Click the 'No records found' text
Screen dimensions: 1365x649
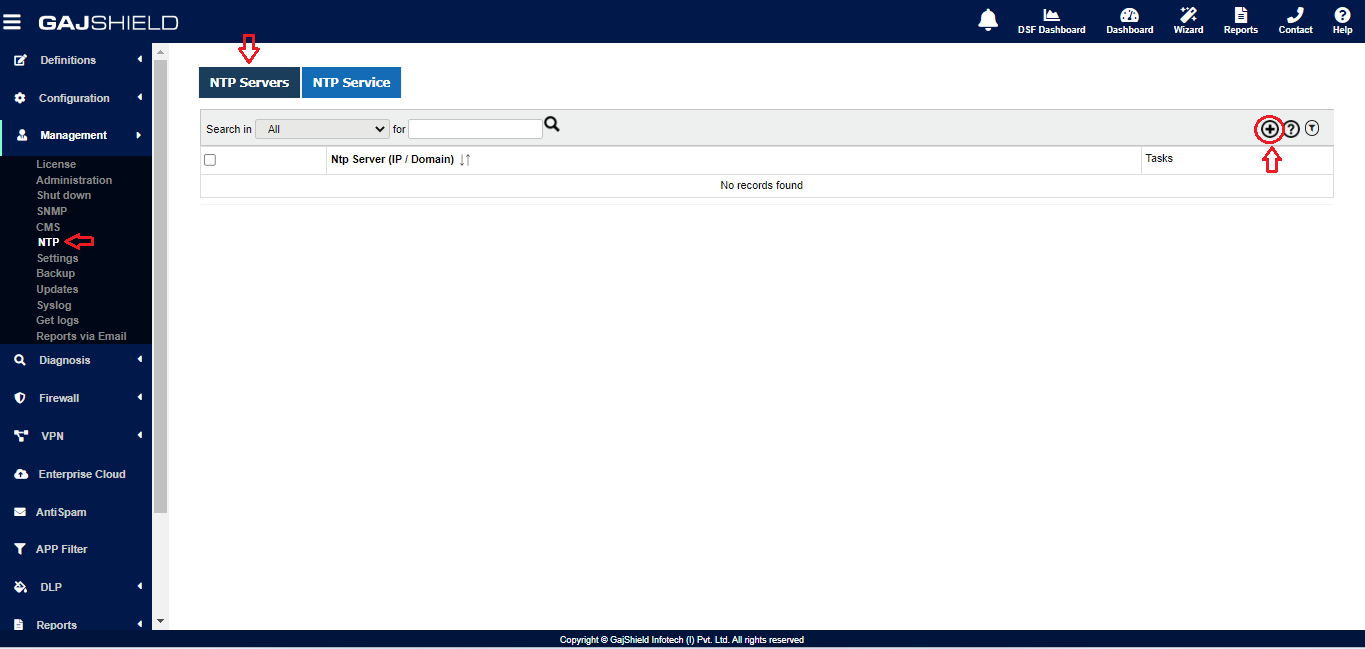click(761, 185)
